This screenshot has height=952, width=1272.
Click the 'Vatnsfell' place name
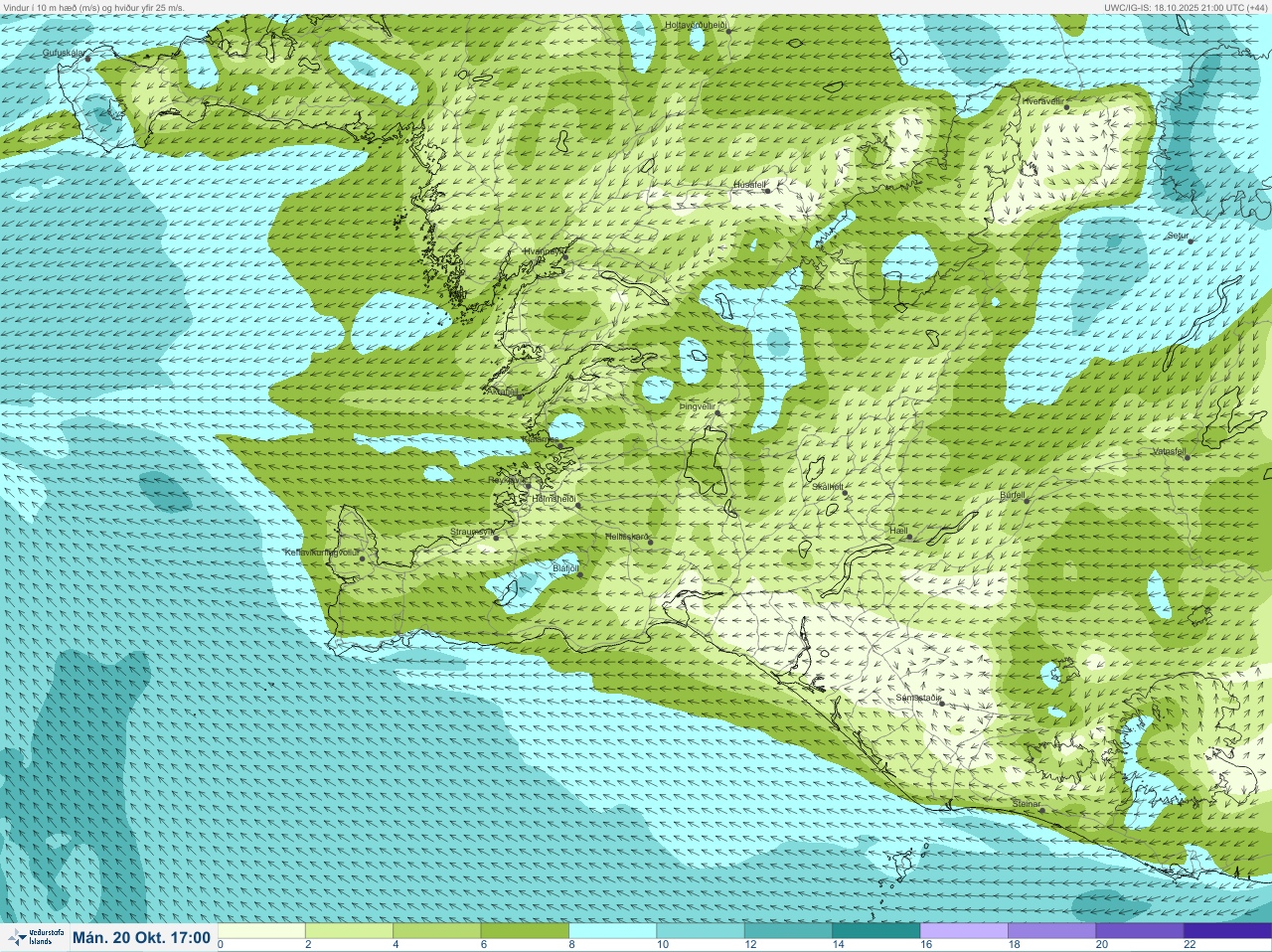pyautogui.click(x=1169, y=451)
